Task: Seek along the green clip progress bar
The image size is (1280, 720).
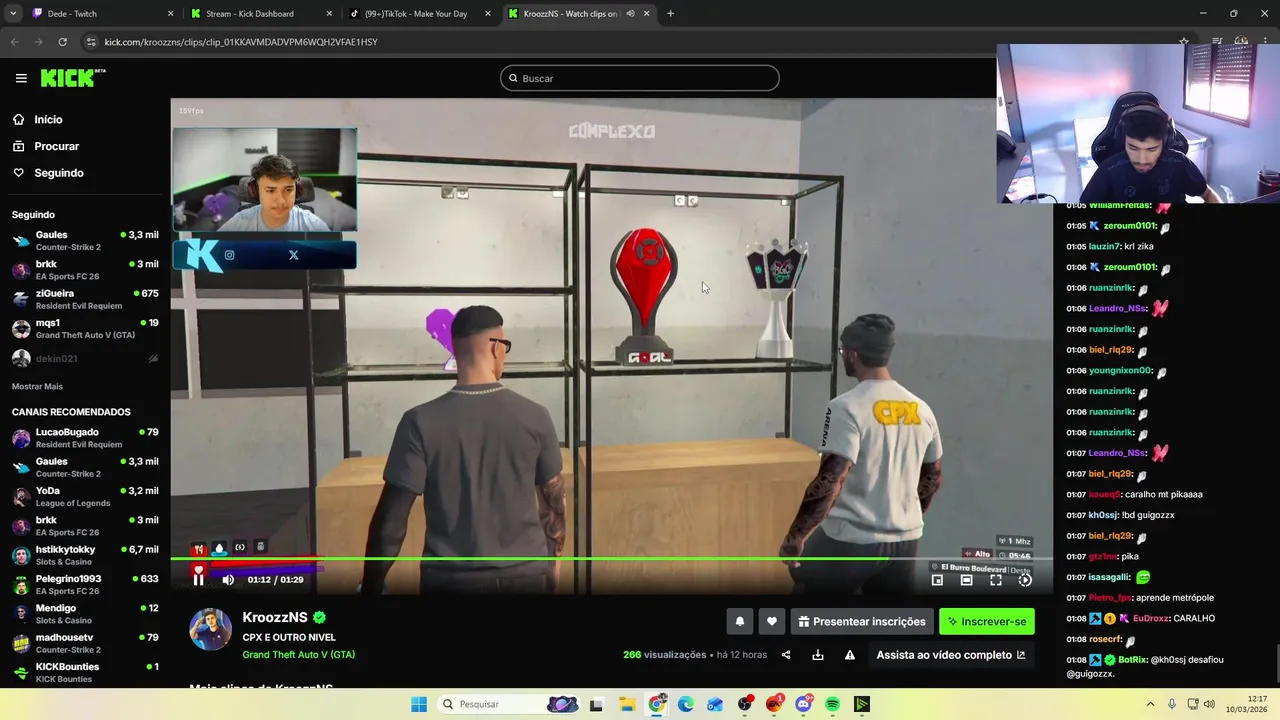Action: pos(611,559)
